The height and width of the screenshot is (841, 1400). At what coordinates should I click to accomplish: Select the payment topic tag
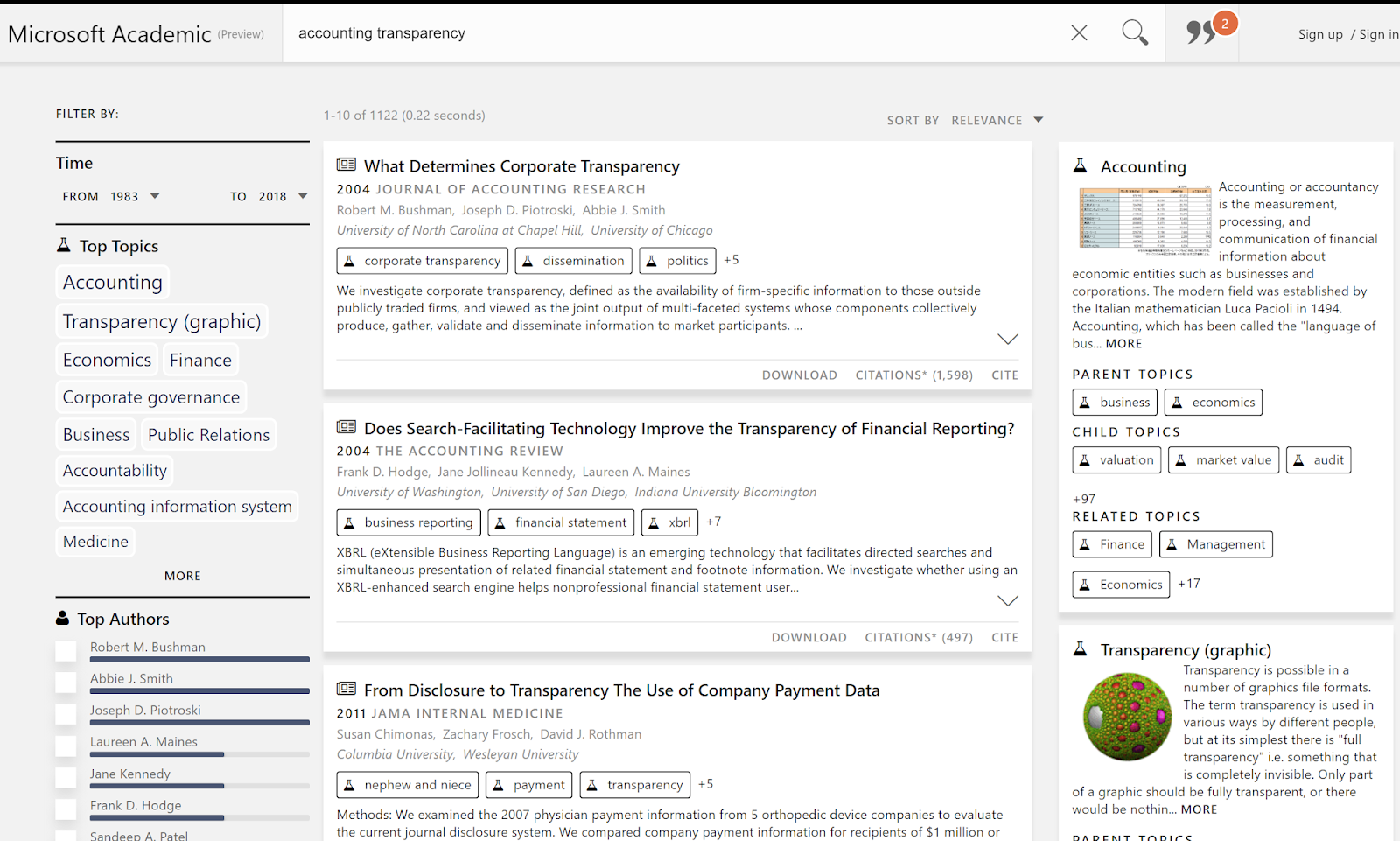[529, 785]
